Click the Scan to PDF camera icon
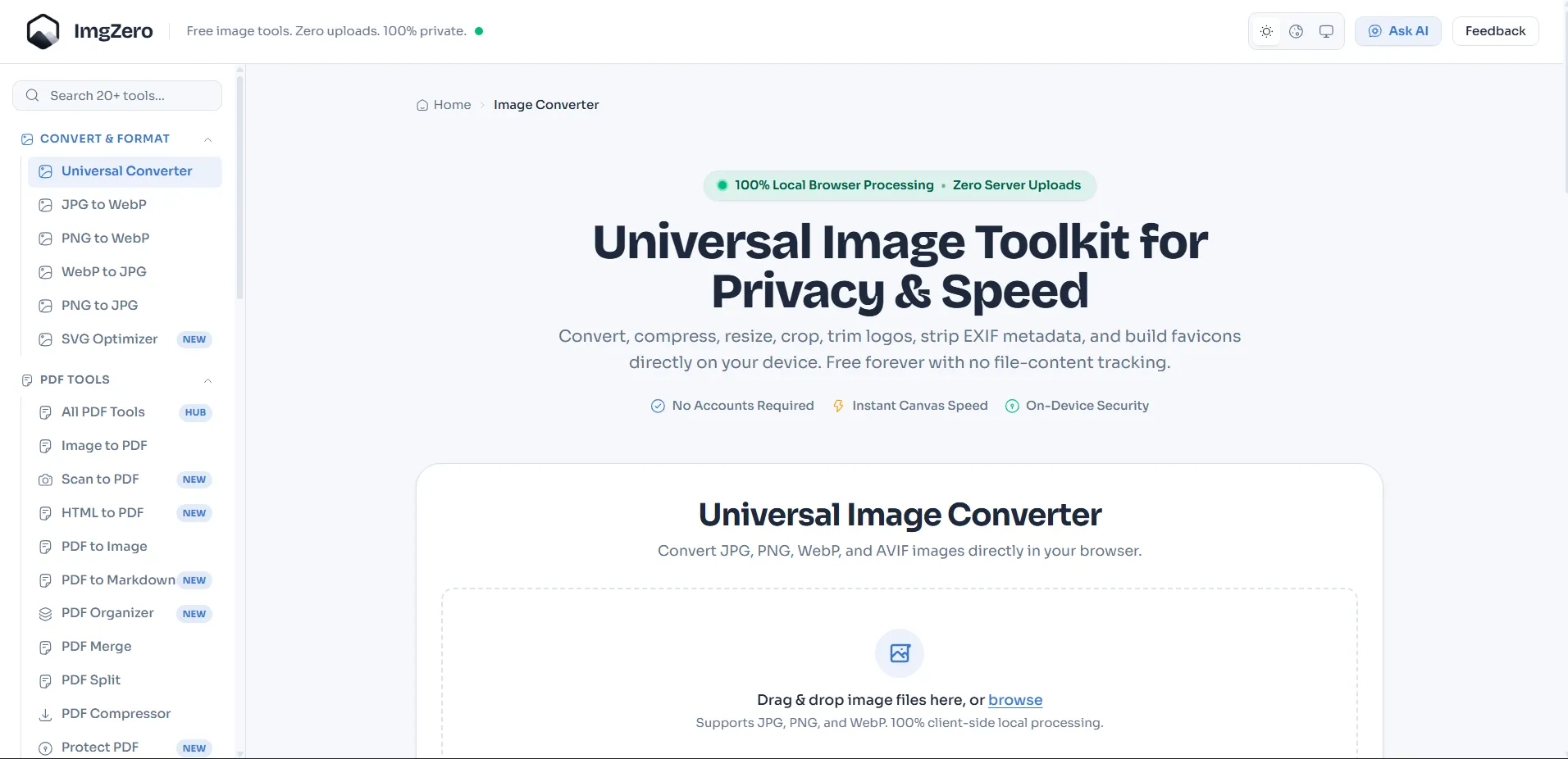This screenshot has width=1568, height=759. (46, 479)
